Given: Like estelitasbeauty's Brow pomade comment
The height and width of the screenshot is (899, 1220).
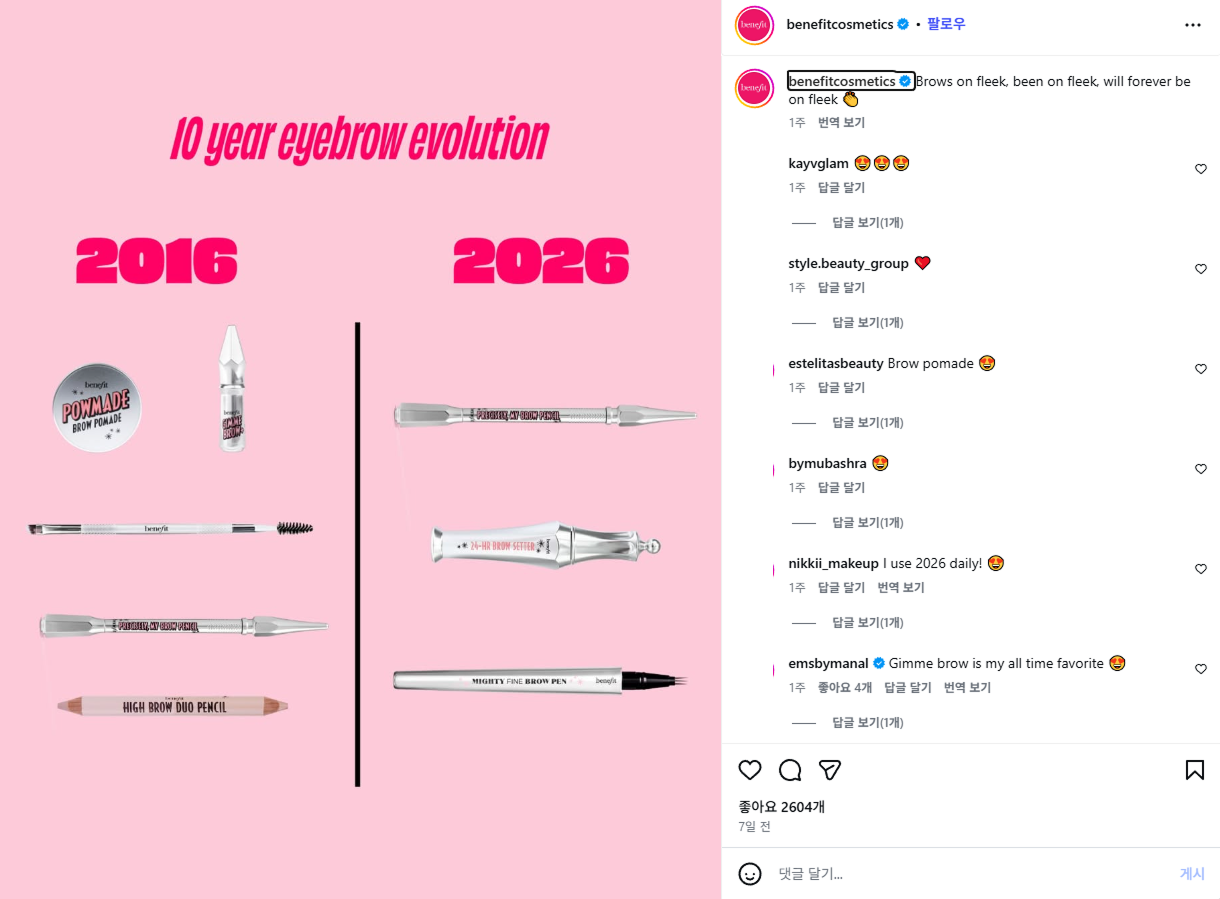Looking at the screenshot, I should (1201, 369).
